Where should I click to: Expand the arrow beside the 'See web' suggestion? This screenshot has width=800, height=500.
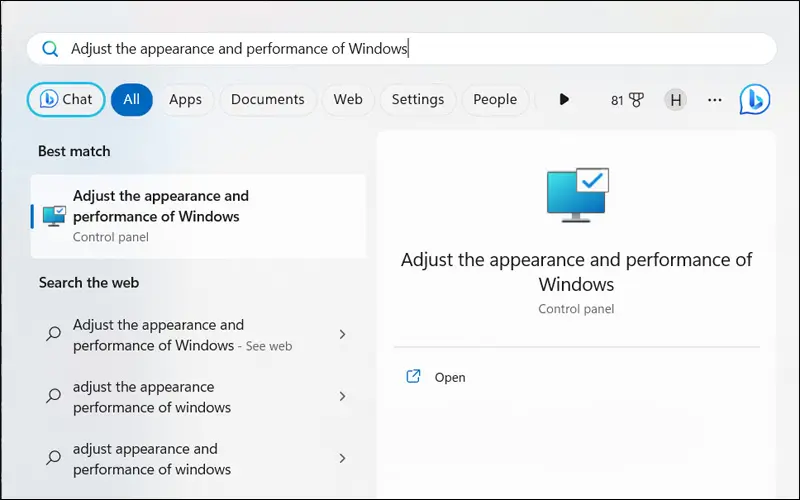[x=342, y=335]
